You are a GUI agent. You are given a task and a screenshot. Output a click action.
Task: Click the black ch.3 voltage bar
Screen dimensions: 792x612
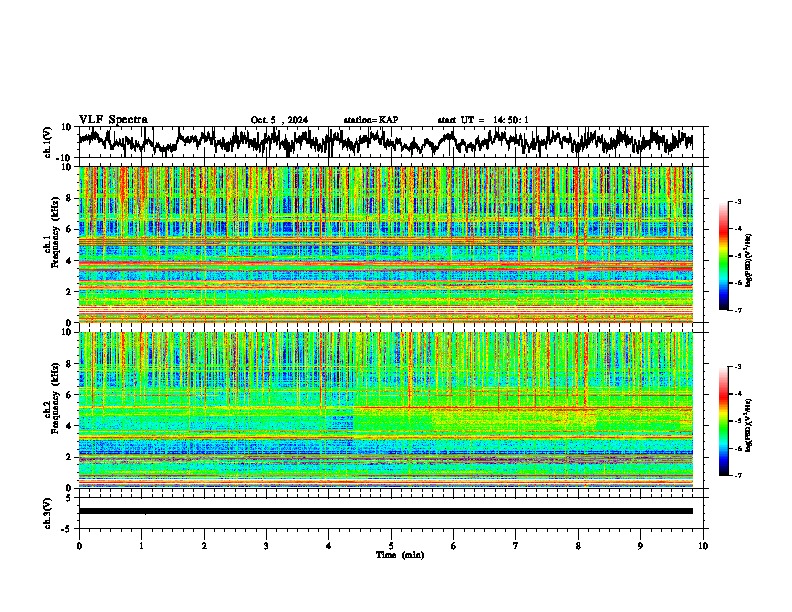(386, 511)
